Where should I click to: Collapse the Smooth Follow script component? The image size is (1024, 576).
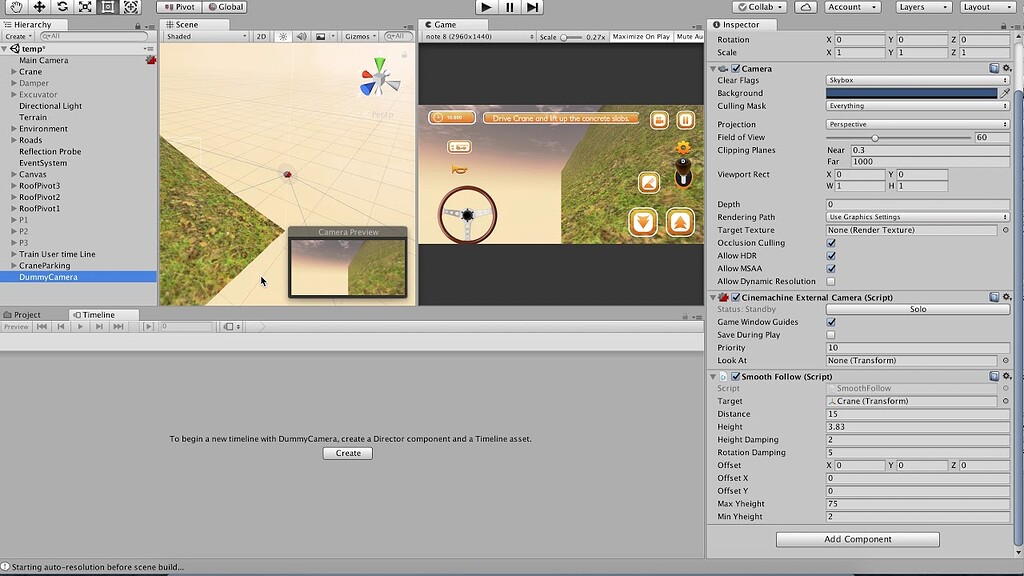click(x=713, y=376)
